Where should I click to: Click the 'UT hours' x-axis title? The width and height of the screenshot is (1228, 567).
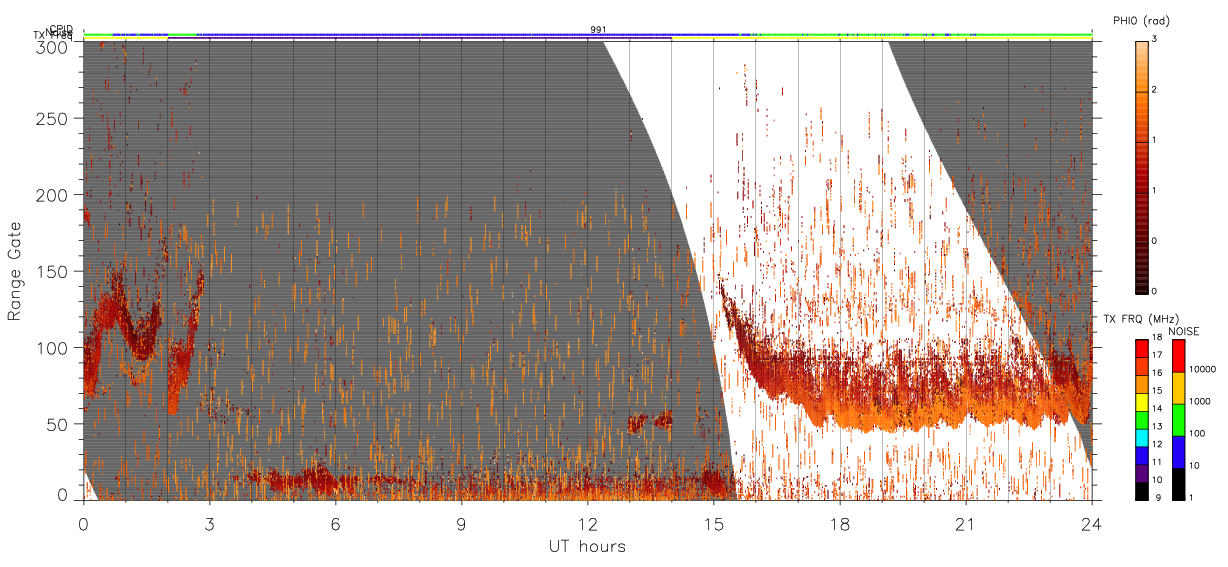(587, 546)
